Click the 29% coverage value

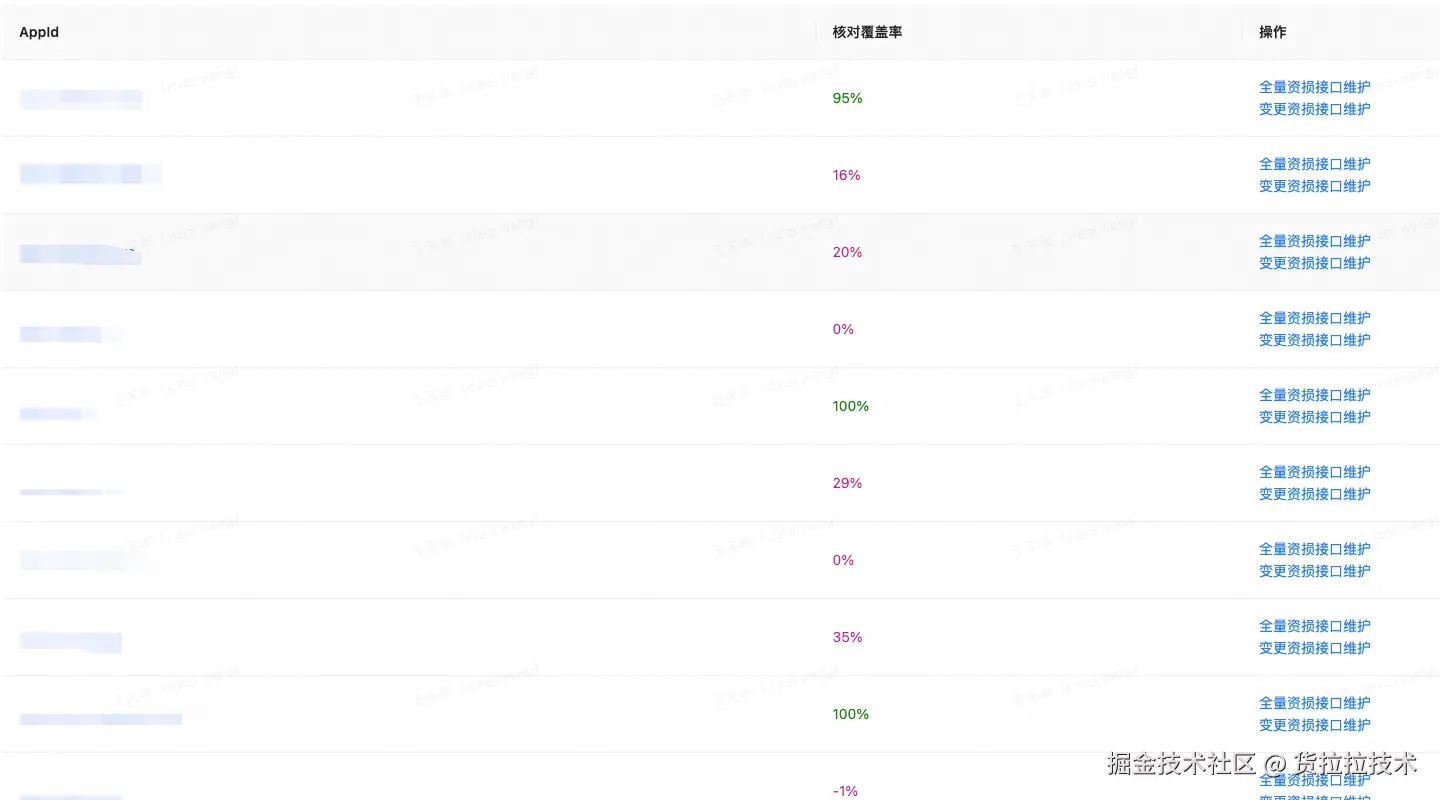click(x=847, y=483)
